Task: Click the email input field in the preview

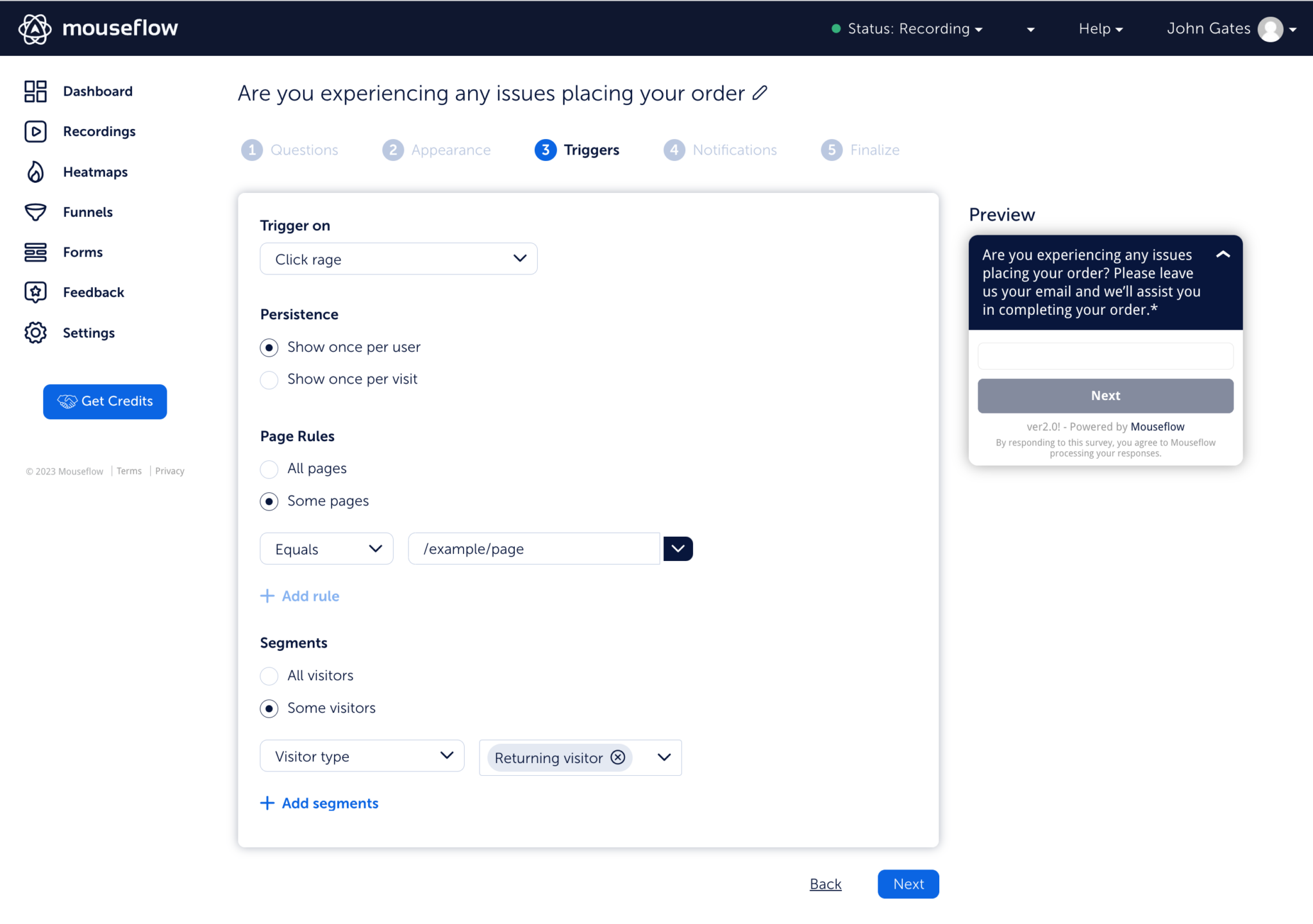Action: click(1105, 356)
